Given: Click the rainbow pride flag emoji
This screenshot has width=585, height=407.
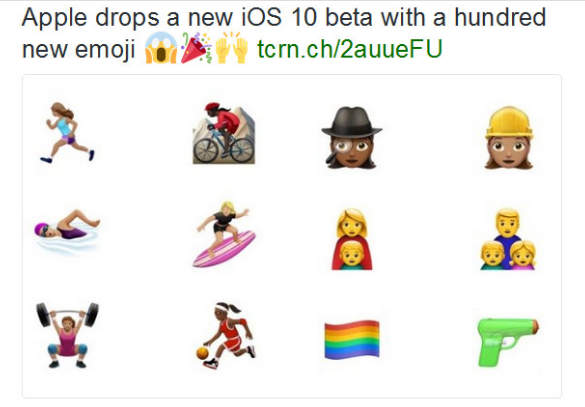Looking at the screenshot, I should coord(352,339).
